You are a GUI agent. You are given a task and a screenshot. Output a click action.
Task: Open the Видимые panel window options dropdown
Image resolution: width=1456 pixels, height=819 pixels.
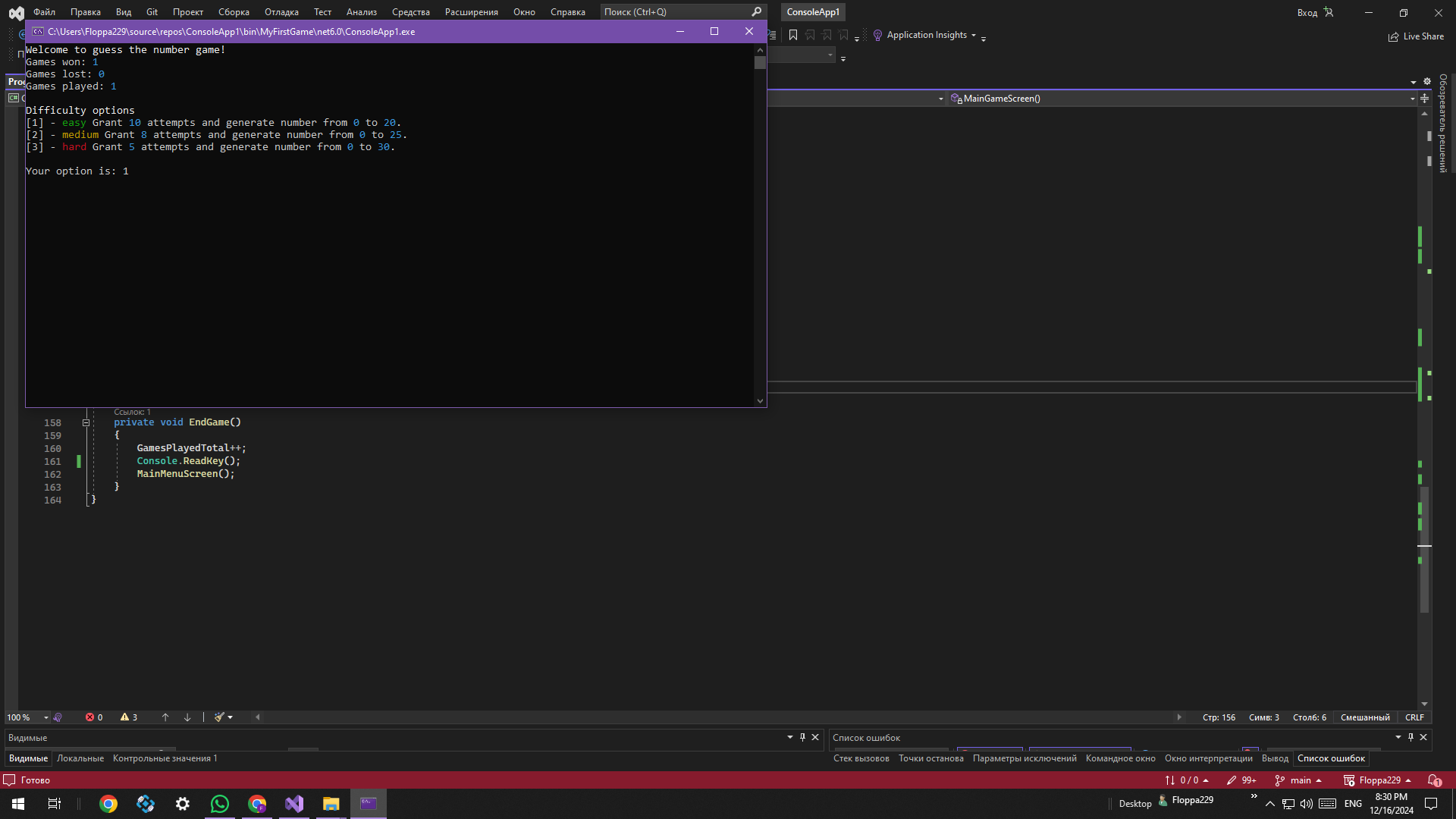(790, 737)
